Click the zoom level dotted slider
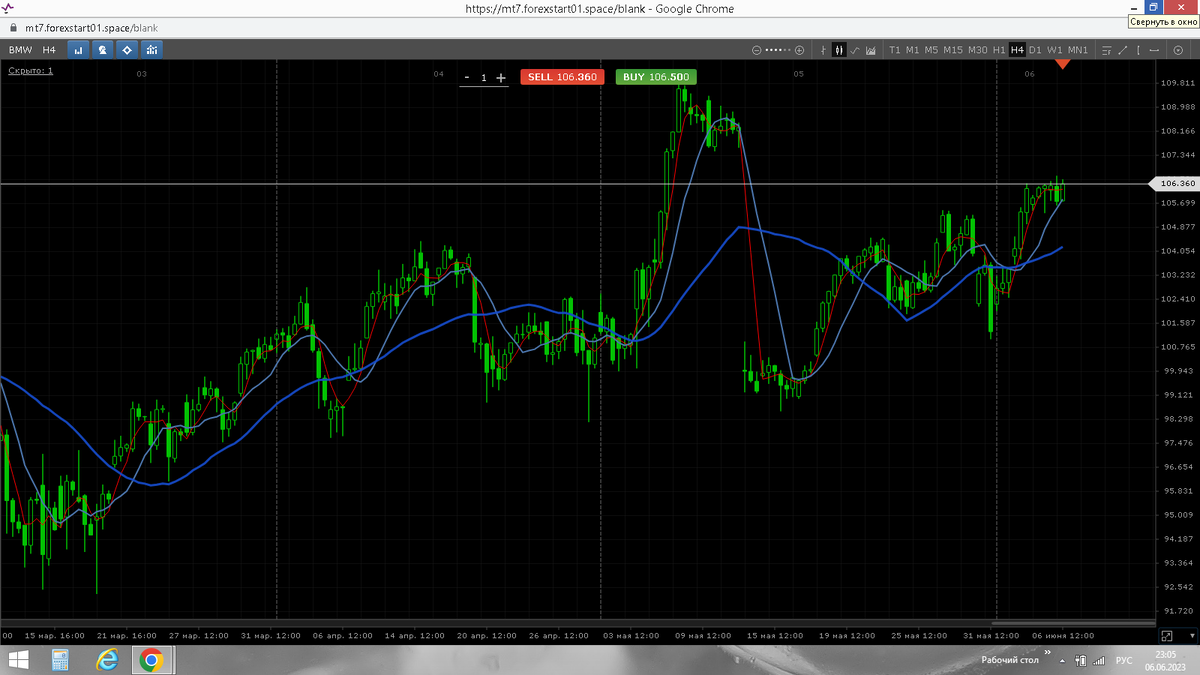This screenshot has width=1200, height=675. 777,50
